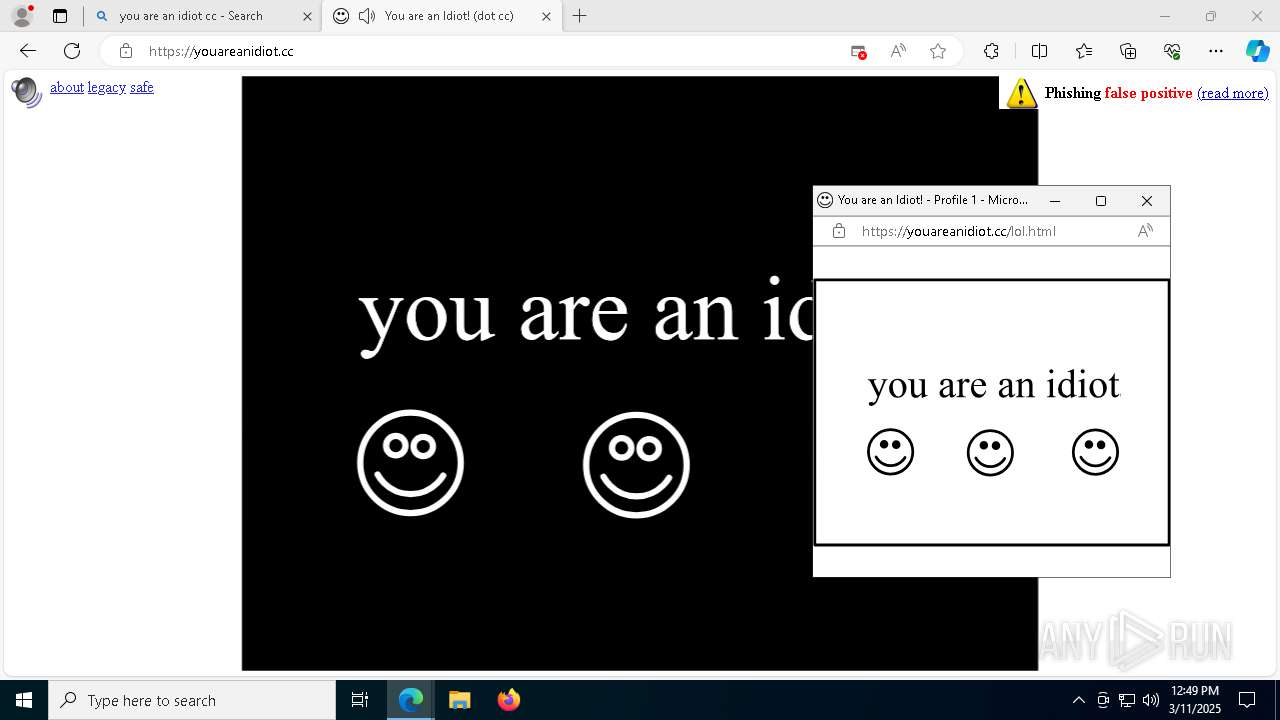Open the '(read more)' link
Image resolution: width=1280 pixels, height=720 pixels.
pyautogui.click(x=1232, y=93)
